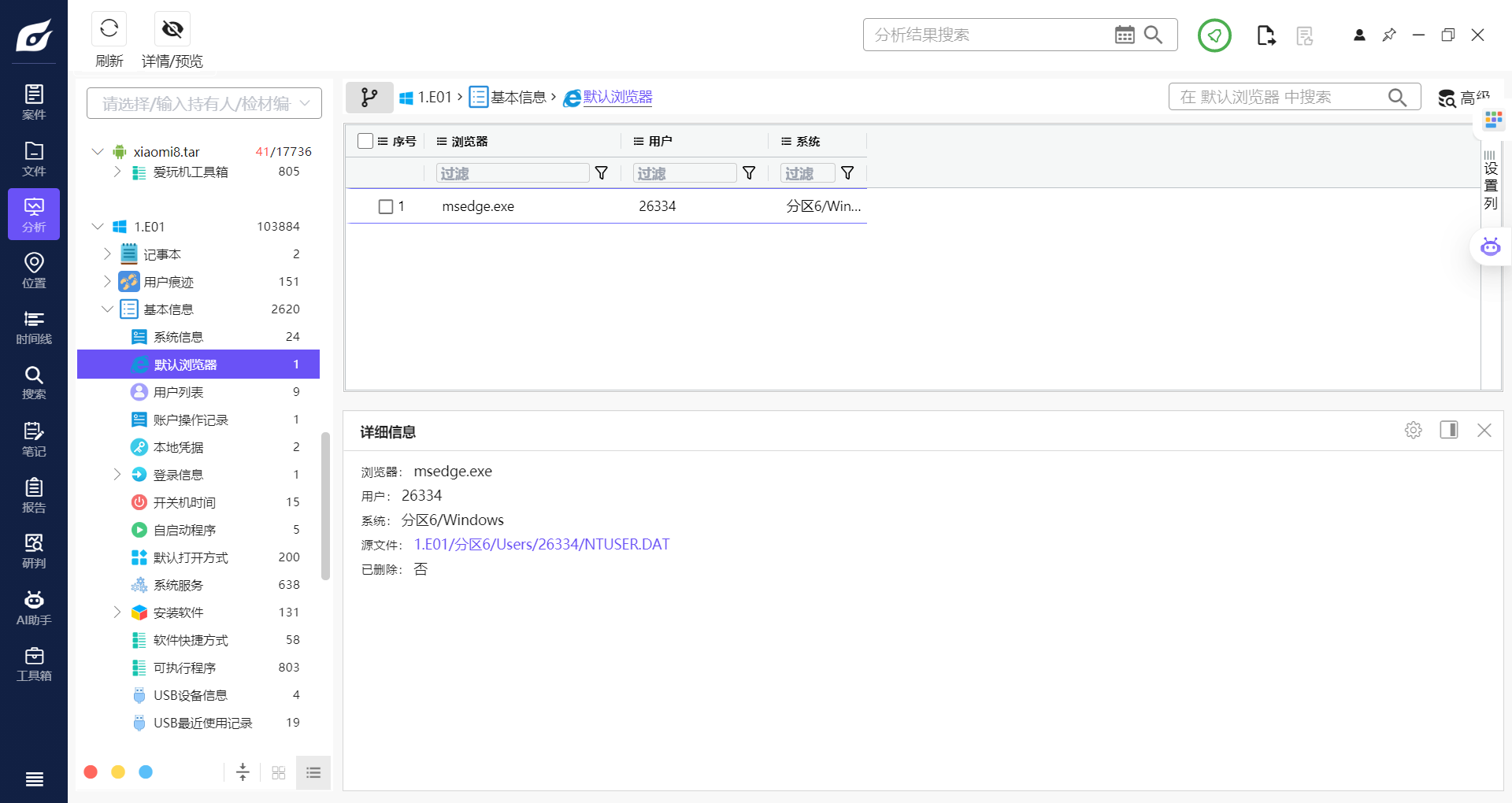Click the green circular status icon

tap(1214, 35)
